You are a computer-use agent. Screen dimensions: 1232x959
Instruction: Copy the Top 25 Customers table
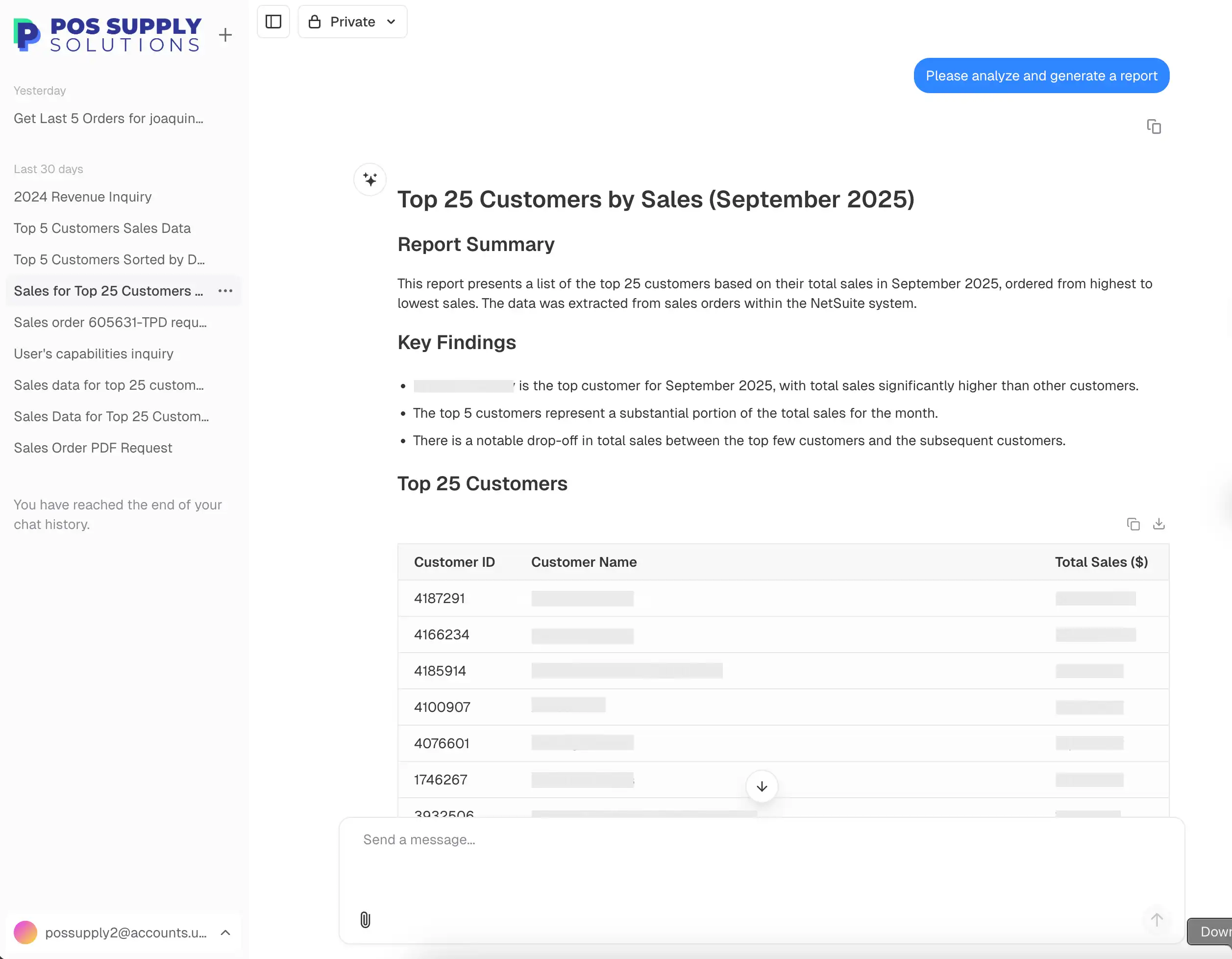(x=1133, y=524)
